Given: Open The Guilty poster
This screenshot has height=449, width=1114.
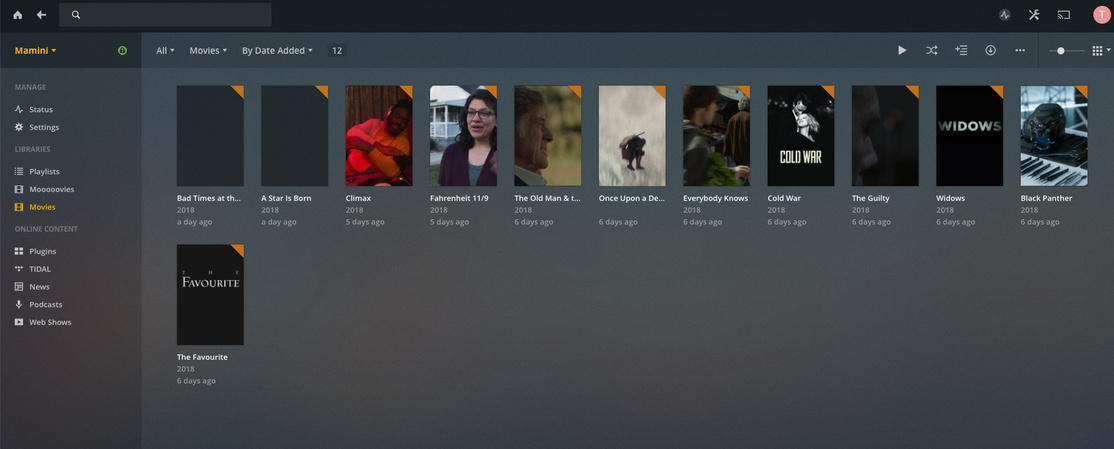Looking at the screenshot, I should click(885, 136).
